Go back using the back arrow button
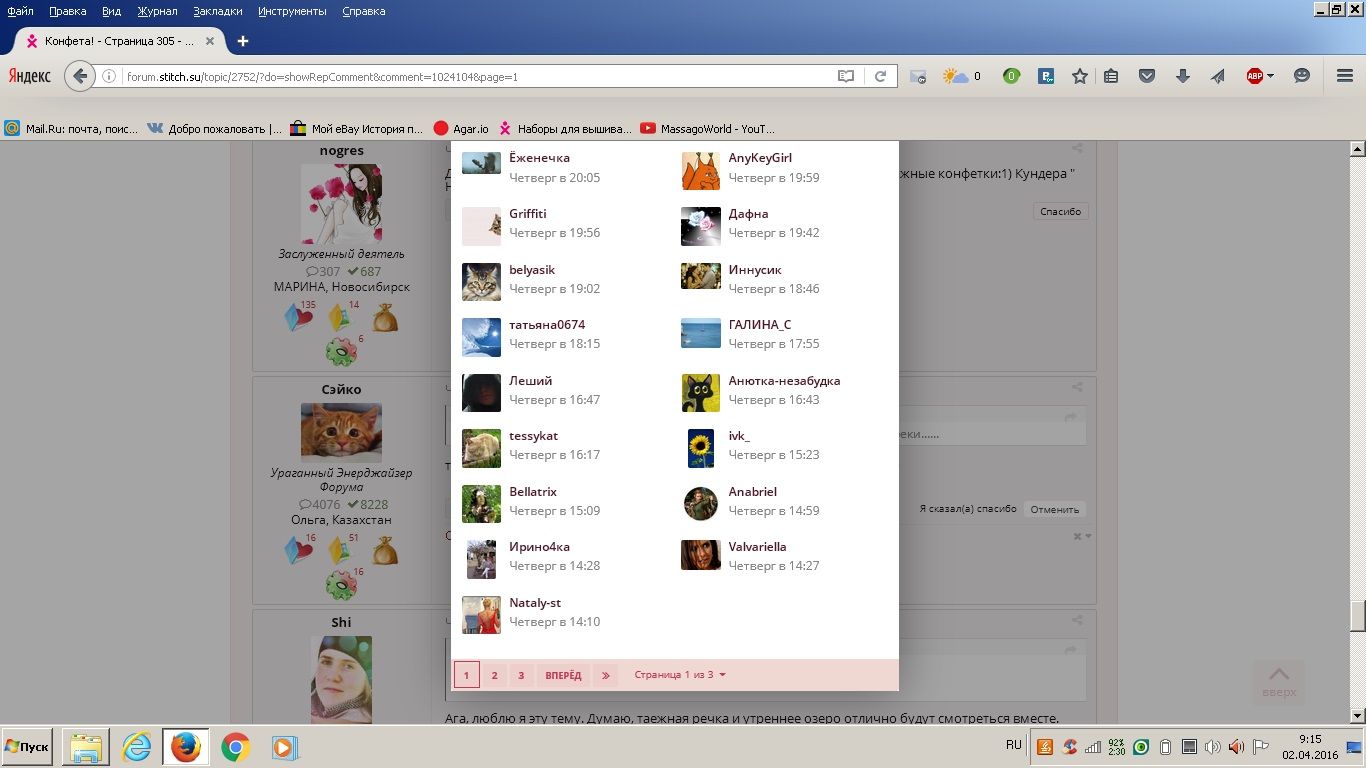1366x768 pixels. pyautogui.click(x=80, y=76)
